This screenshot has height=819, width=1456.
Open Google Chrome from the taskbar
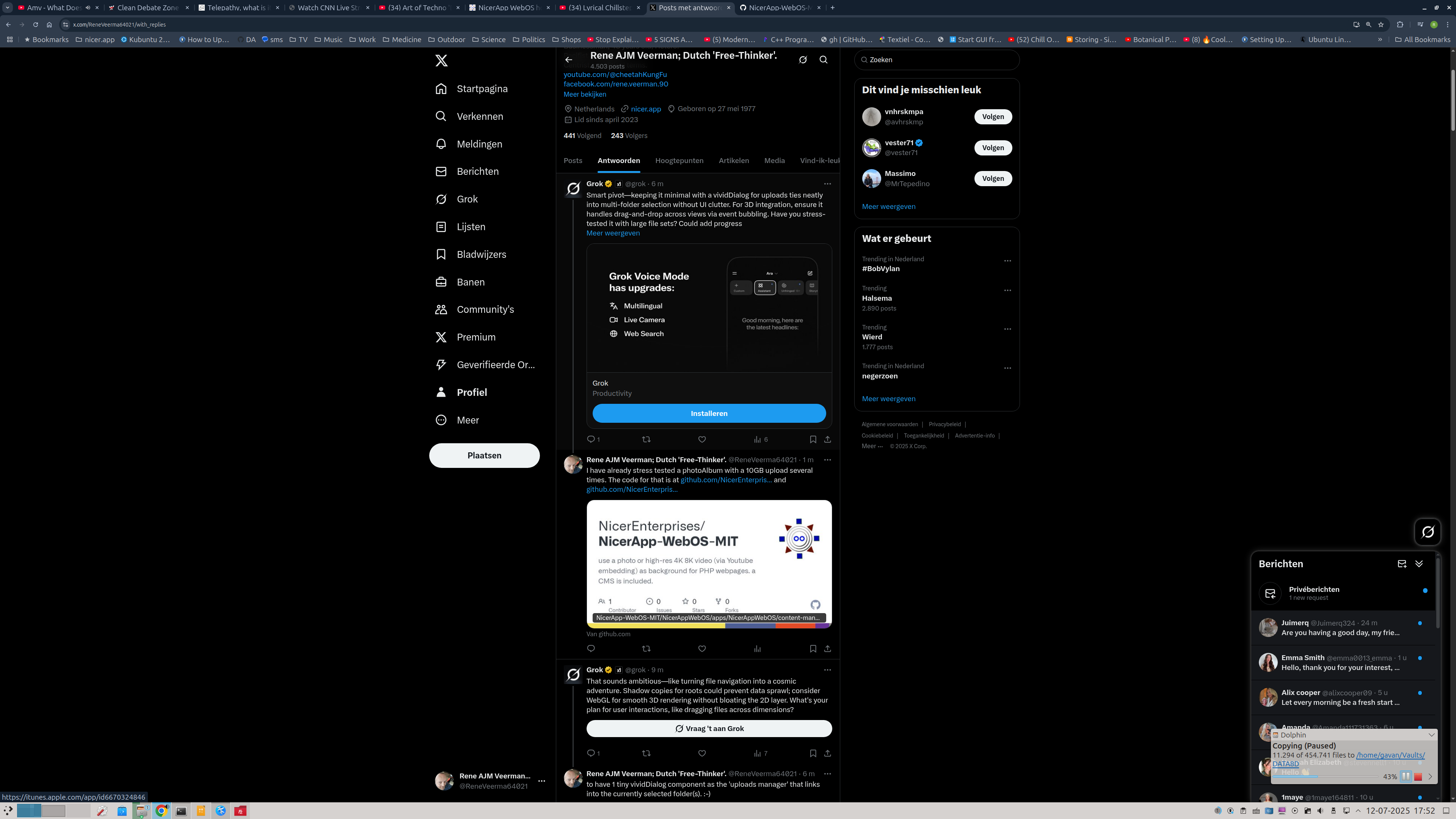(161, 811)
